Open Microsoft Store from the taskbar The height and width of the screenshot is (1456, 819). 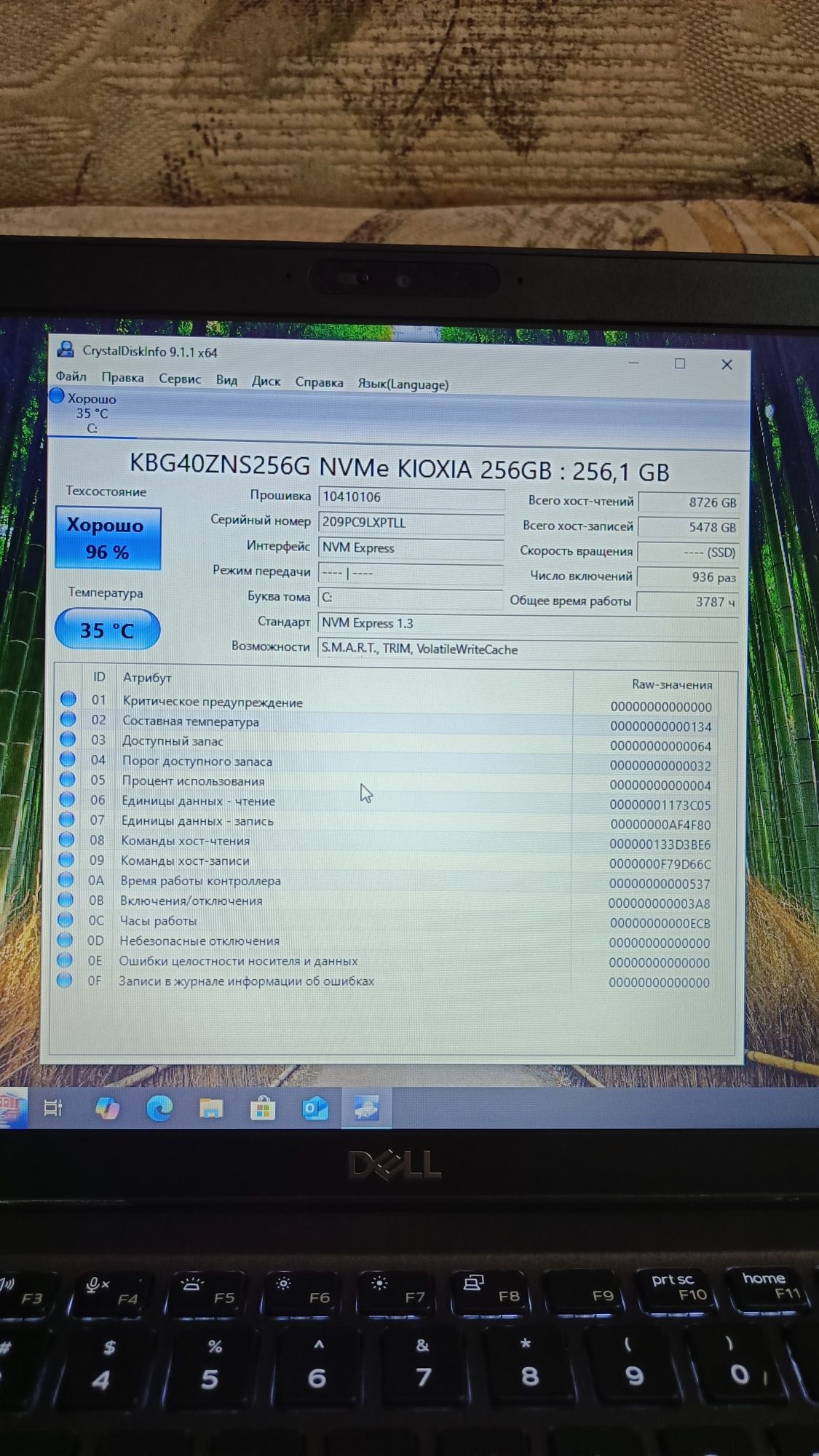click(x=263, y=1109)
